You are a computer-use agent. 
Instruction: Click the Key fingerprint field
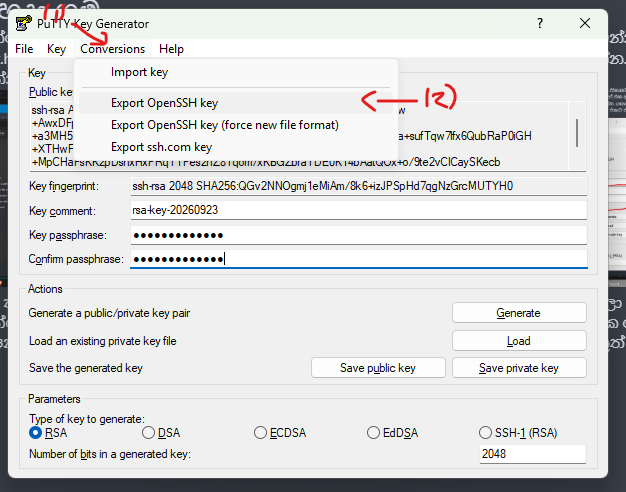(359, 186)
